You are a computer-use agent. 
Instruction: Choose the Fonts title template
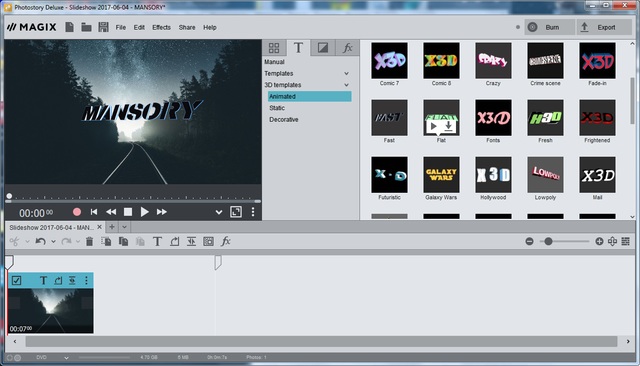coord(493,118)
